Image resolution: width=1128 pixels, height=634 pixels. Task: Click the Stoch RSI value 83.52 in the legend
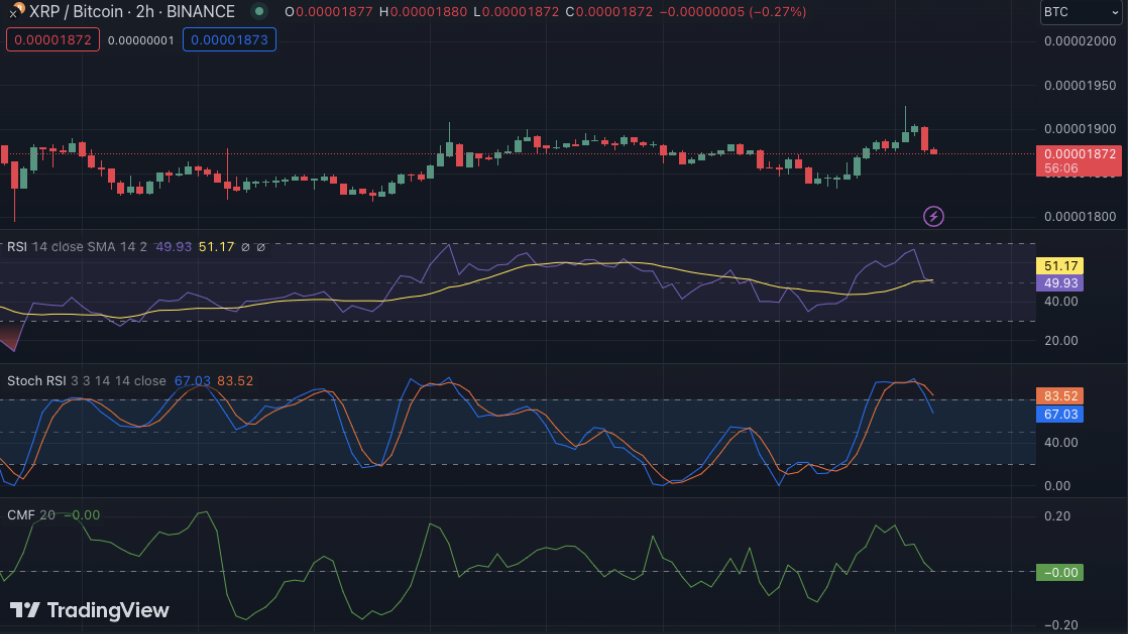pos(235,381)
